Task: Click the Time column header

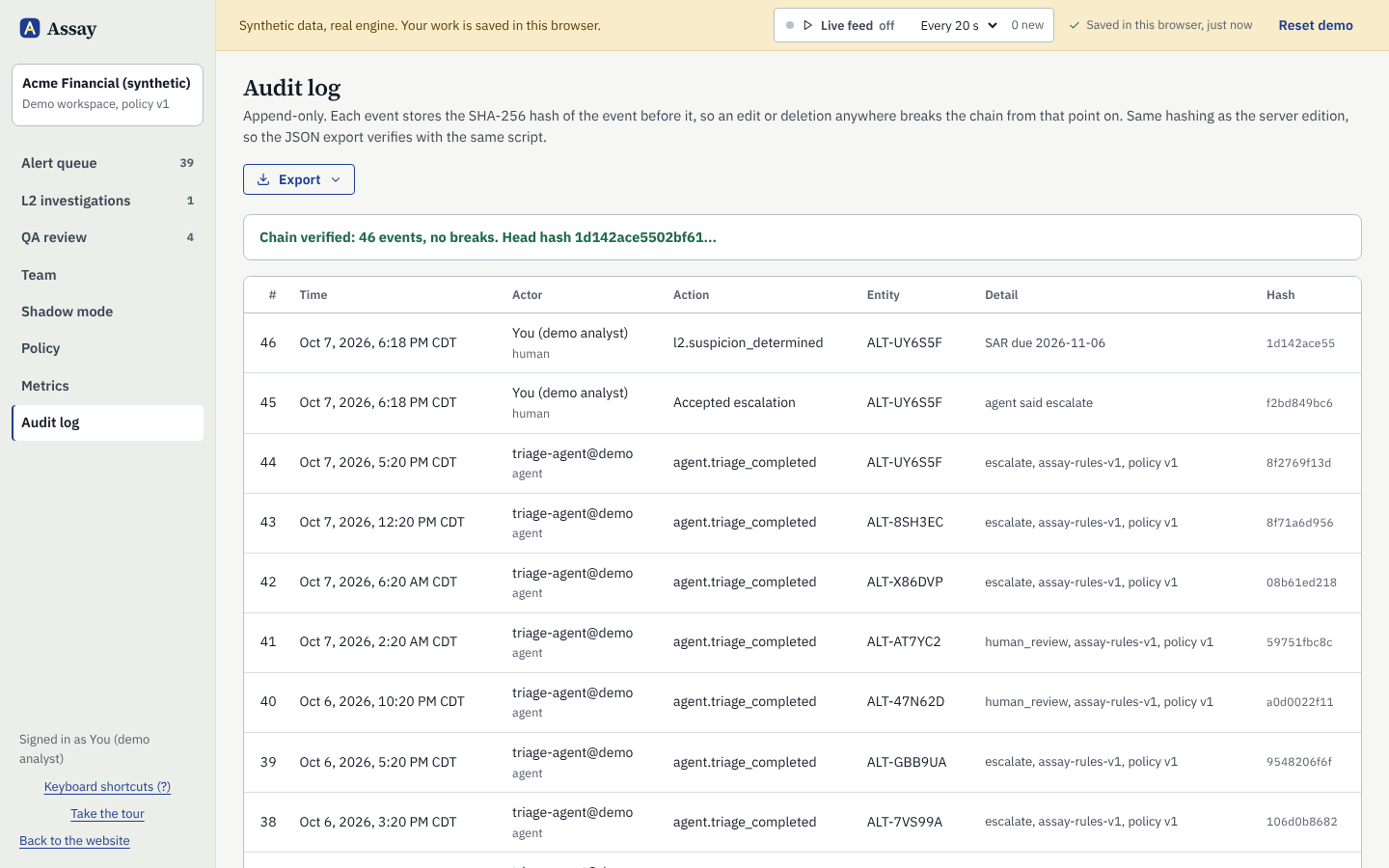Action: point(313,295)
